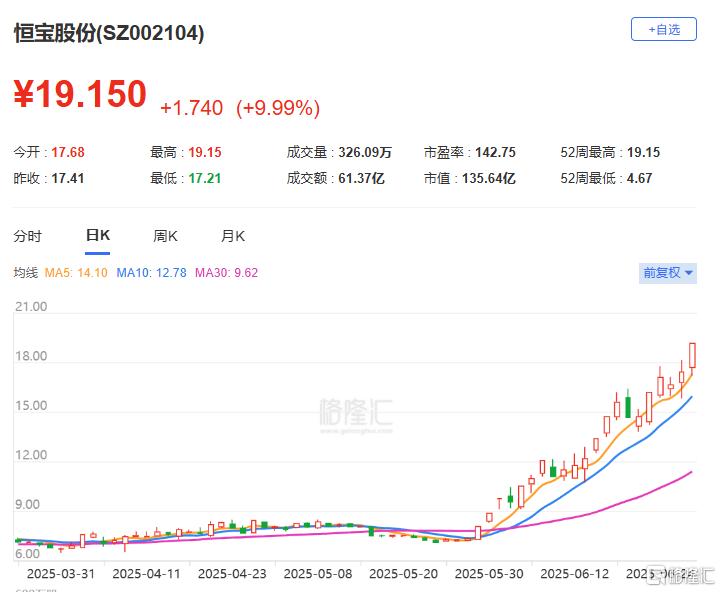
Task: Click the 2025-05-20 date axis label
Action: pyautogui.click(x=403, y=574)
